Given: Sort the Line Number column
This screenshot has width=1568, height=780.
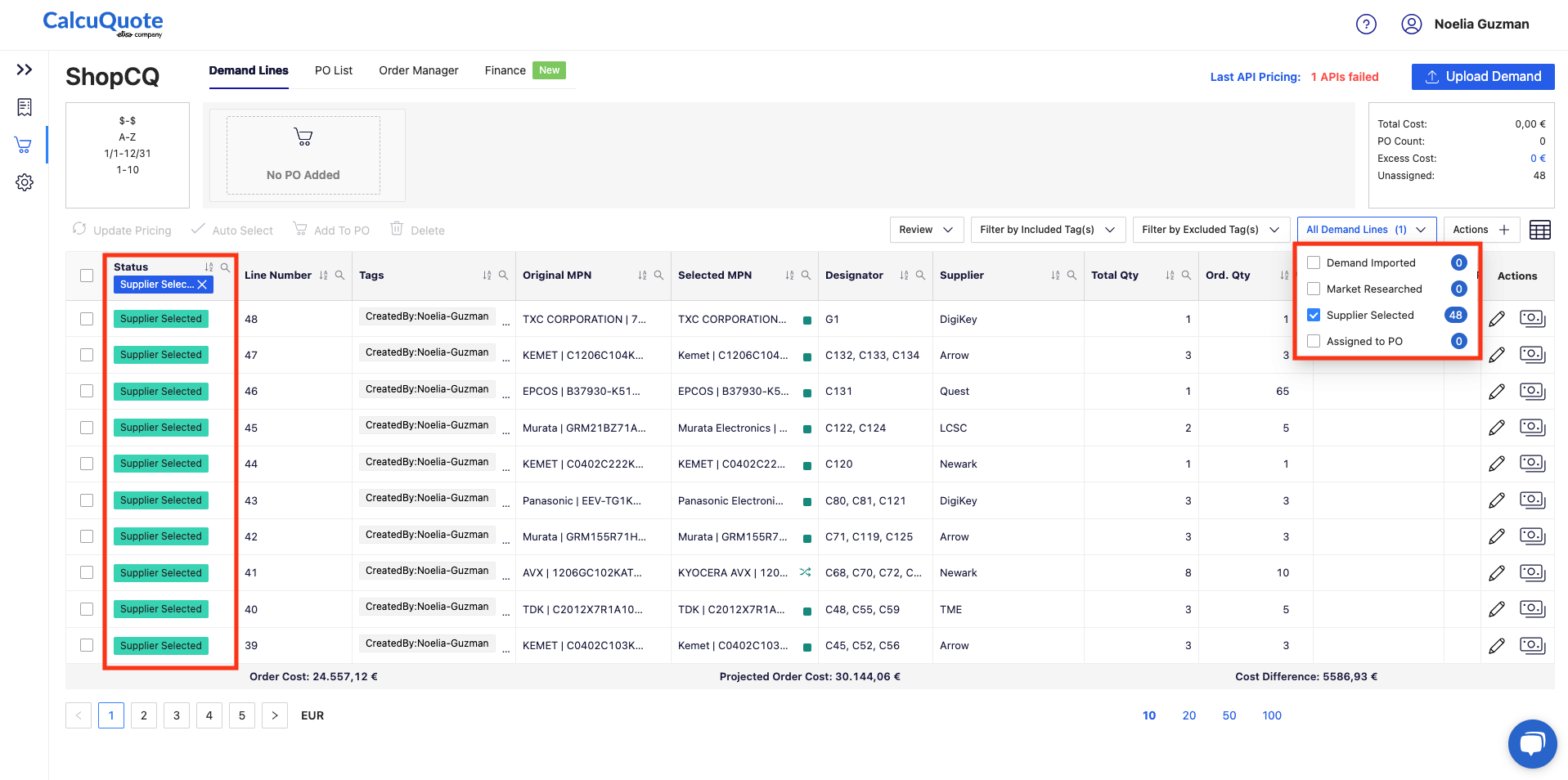Looking at the screenshot, I should coord(323,276).
